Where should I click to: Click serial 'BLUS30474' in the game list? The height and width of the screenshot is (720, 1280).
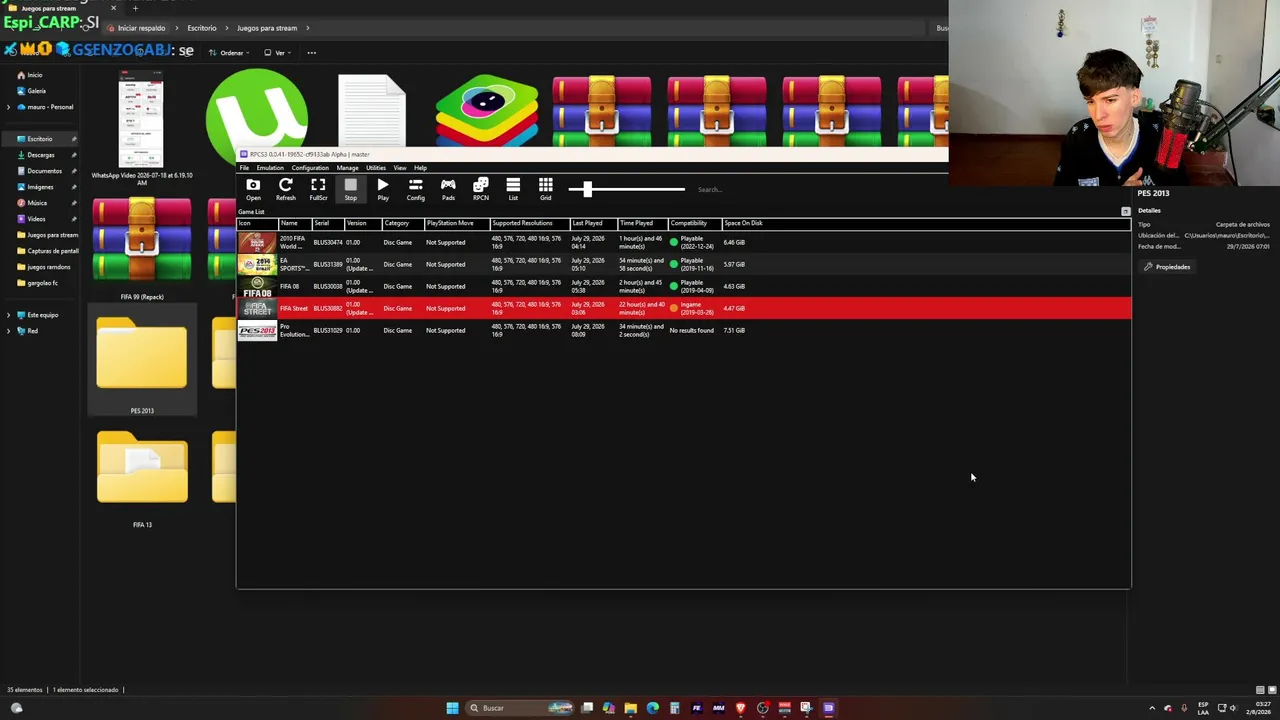(328, 242)
